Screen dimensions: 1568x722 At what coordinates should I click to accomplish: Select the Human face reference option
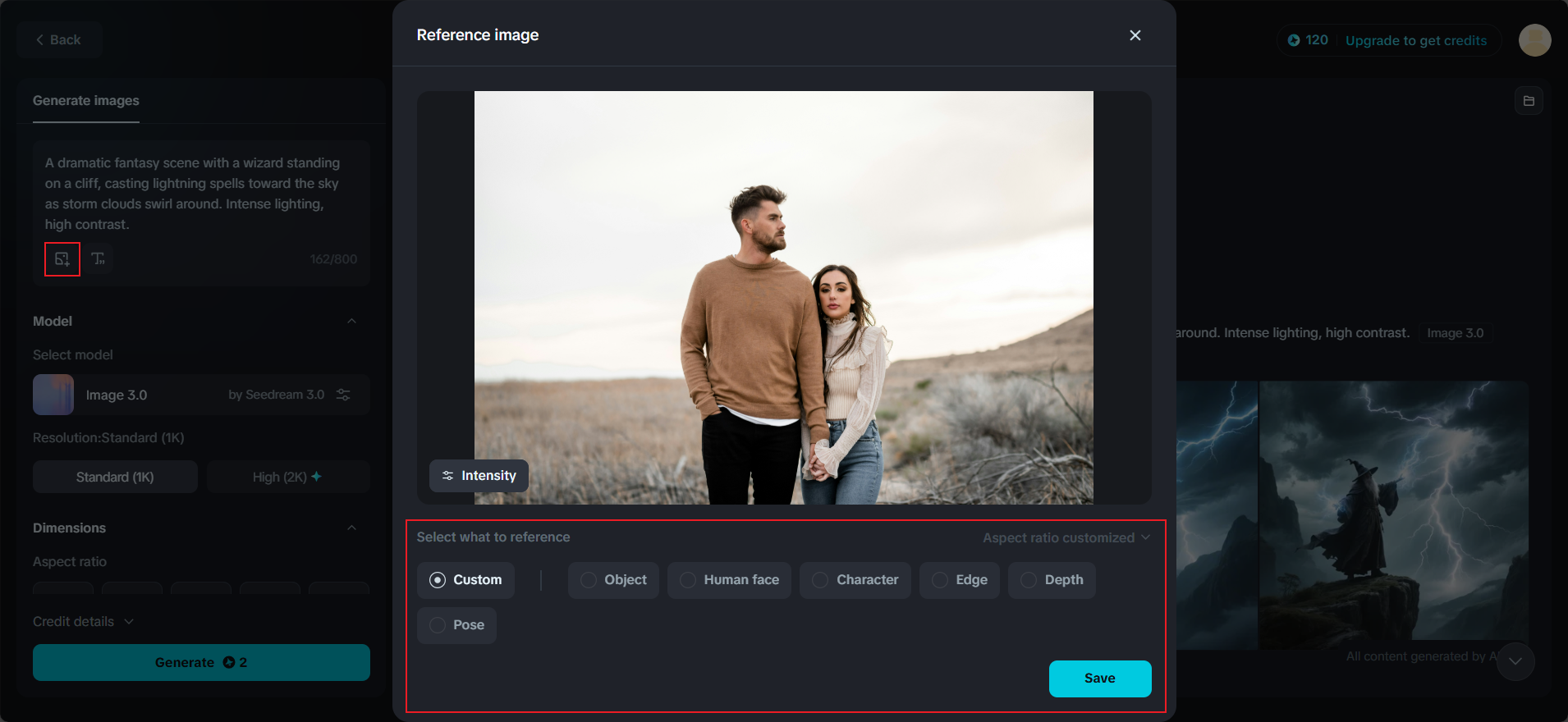pos(729,580)
